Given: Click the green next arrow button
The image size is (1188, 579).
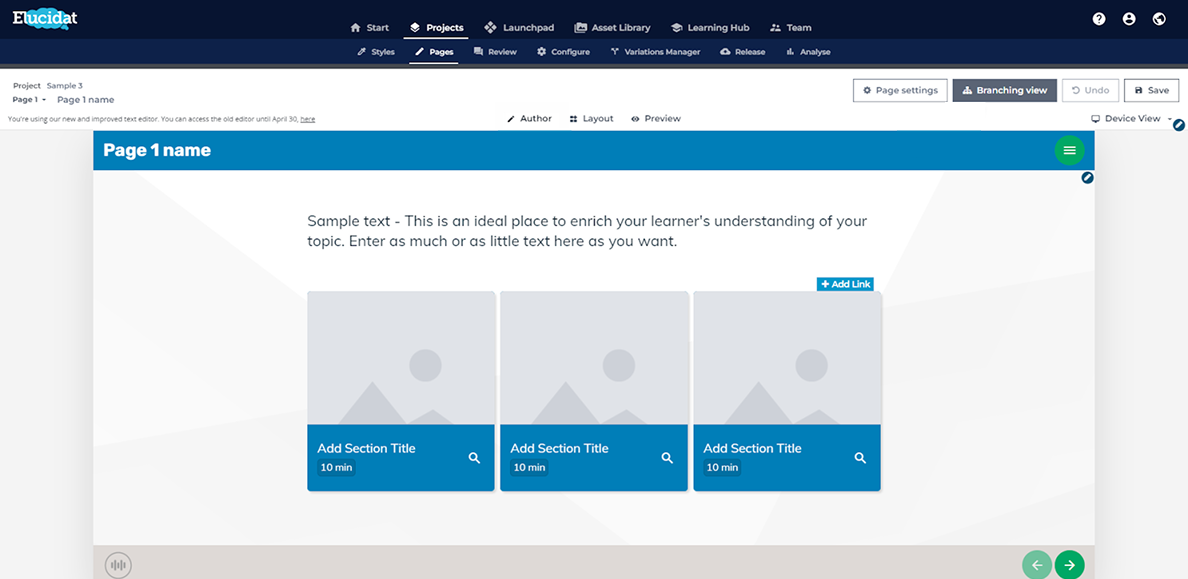Looking at the screenshot, I should (1069, 565).
